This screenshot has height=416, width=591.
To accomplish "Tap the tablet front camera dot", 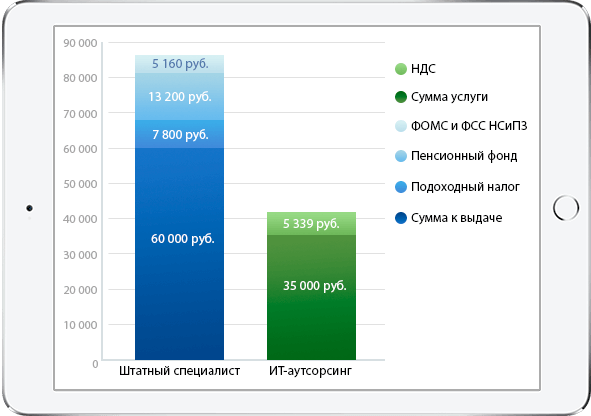I will coord(29,208).
